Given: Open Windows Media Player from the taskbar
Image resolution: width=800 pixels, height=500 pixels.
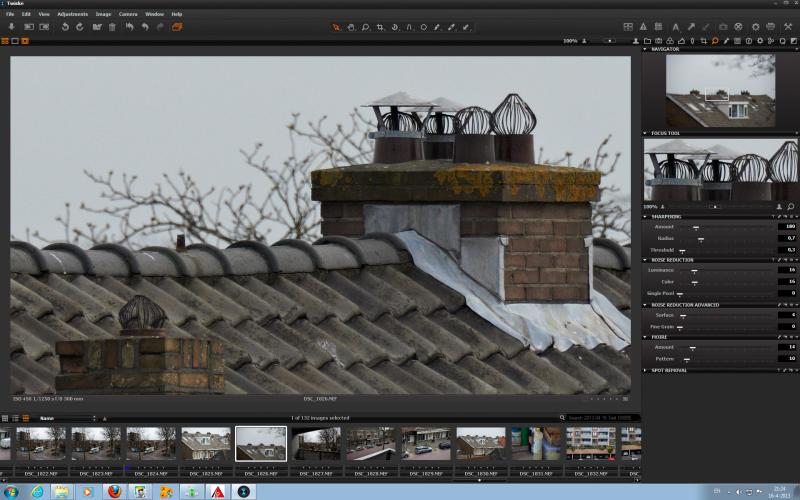Looking at the screenshot, I should pyautogui.click(x=88, y=492).
